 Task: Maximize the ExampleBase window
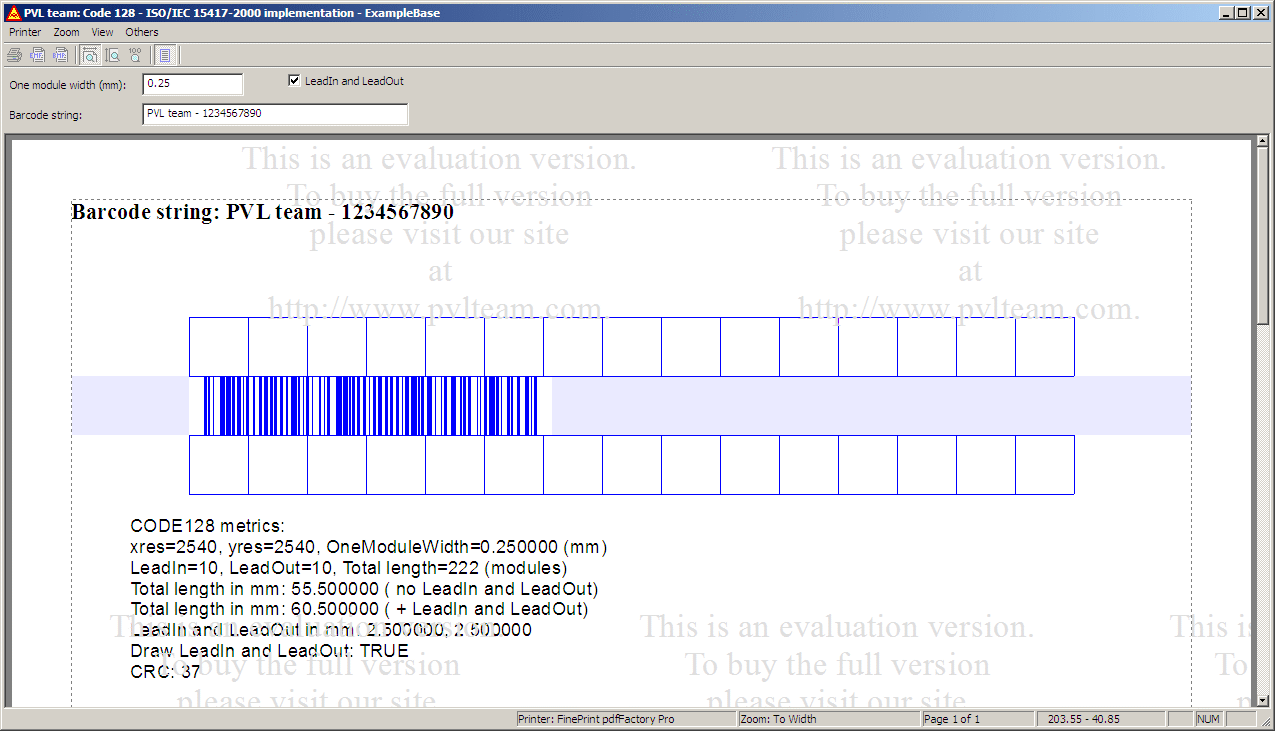click(x=1243, y=13)
